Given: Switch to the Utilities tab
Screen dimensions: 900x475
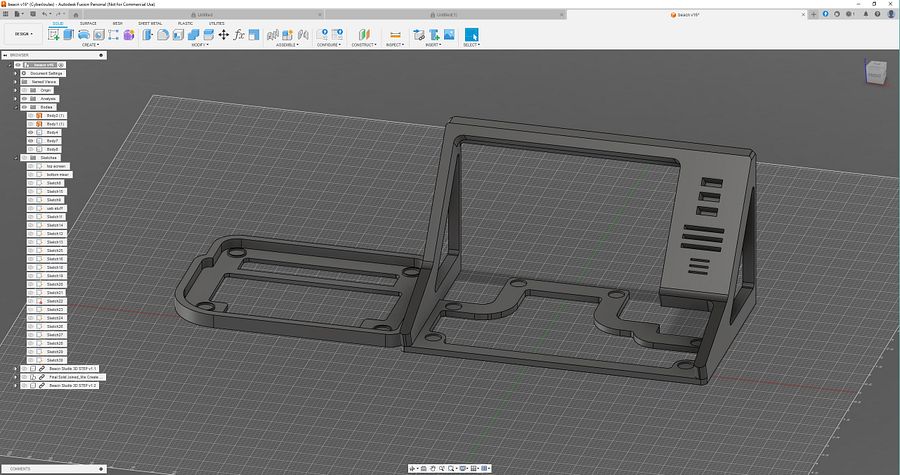Looking at the screenshot, I should point(216,24).
